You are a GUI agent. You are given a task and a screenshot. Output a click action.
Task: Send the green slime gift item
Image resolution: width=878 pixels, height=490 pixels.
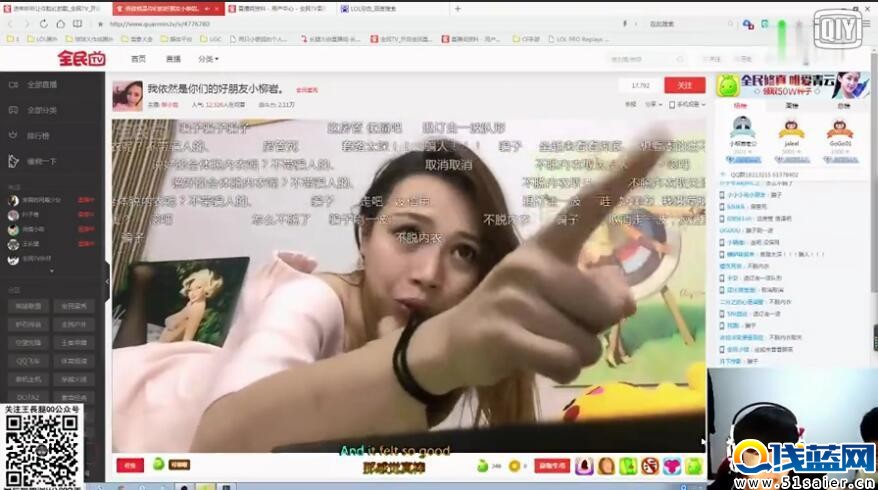tap(694, 466)
